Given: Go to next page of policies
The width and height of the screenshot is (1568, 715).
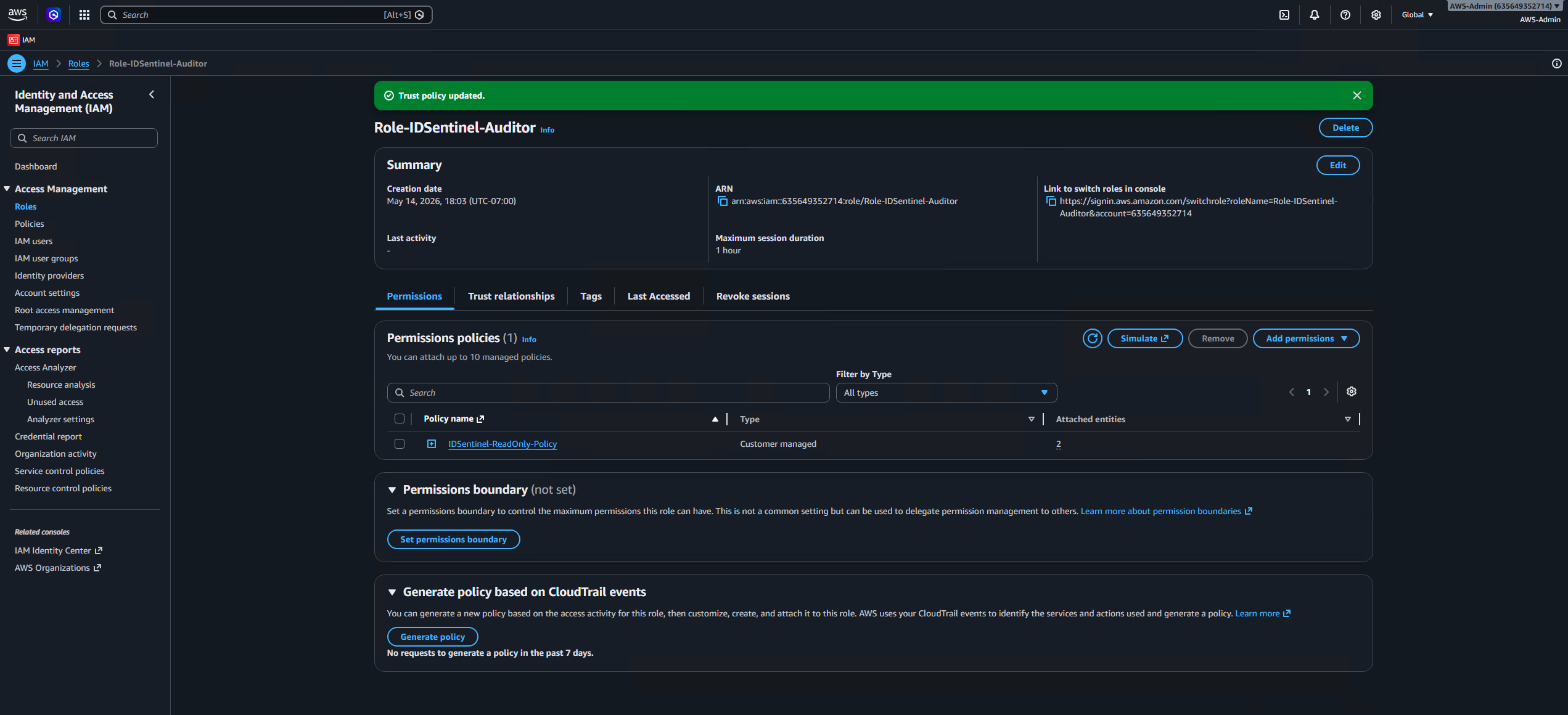Looking at the screenshot, I should tap(1326, 392).
